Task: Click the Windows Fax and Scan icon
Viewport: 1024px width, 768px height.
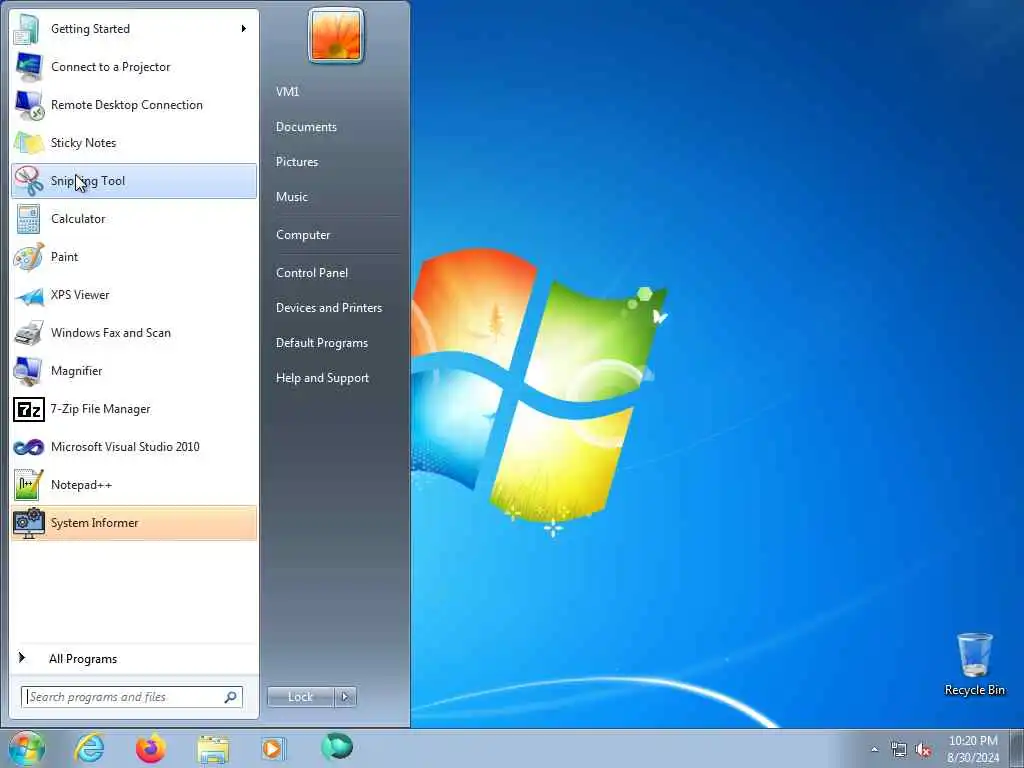Action: tap(28, 333)
